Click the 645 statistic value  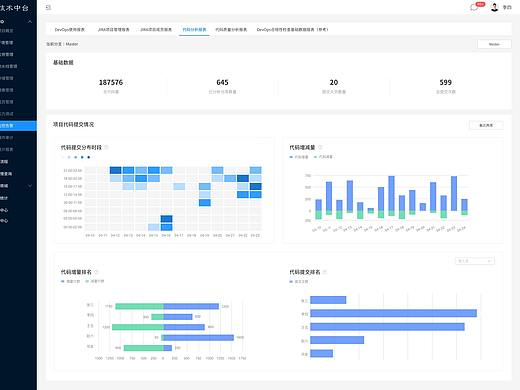point(222,82)
